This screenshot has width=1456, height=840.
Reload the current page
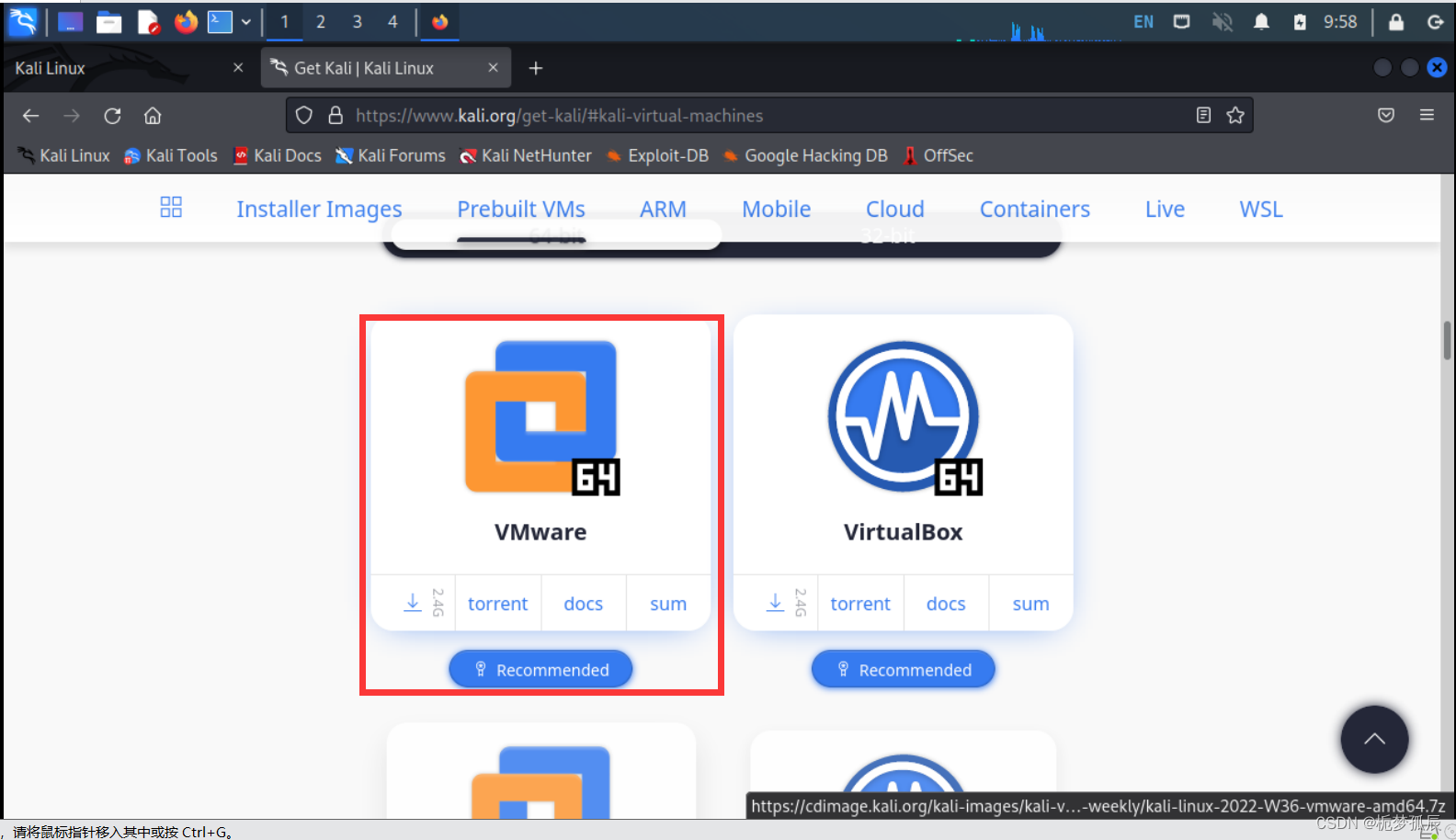(112, 116)
